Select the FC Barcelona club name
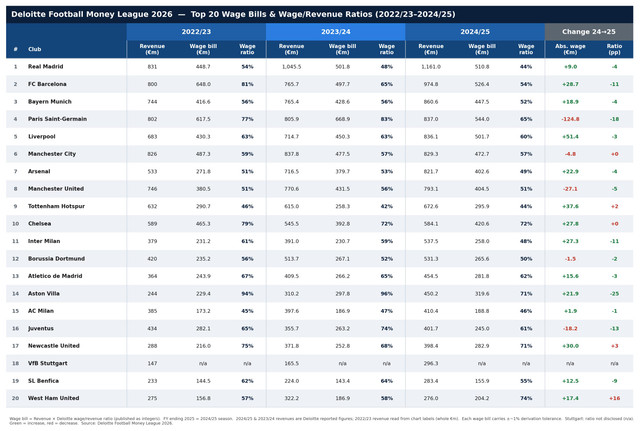Viewport: 640px width, 431px height. 47,84
